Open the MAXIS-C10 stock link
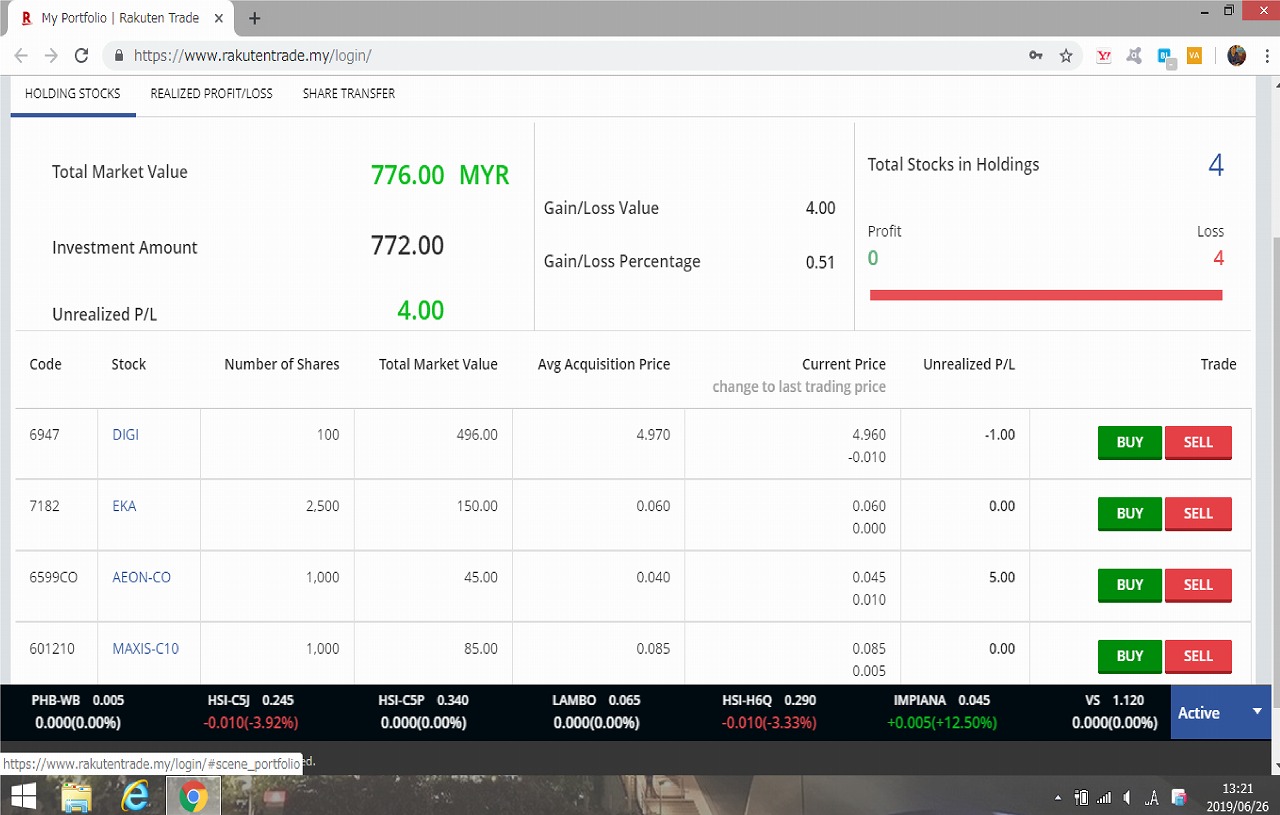1280x815 pixels. tap(145, 648)
